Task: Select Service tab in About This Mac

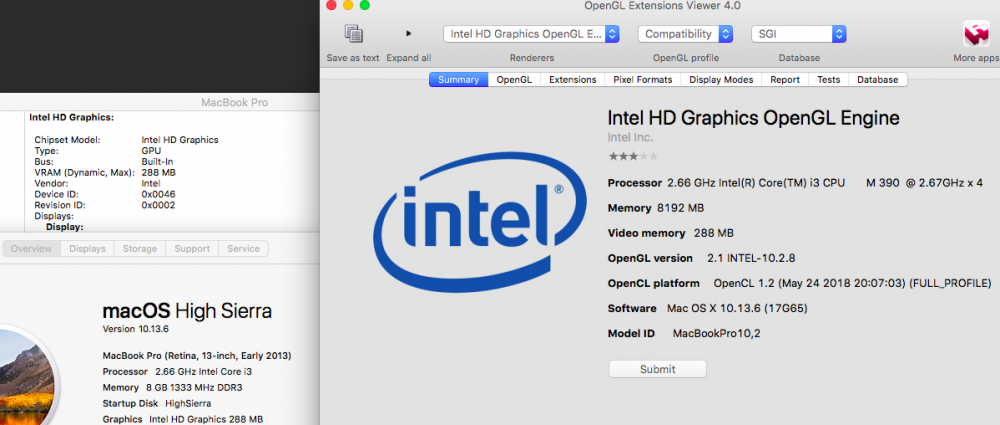Action: pyautogui.click(x=244, y=248)
